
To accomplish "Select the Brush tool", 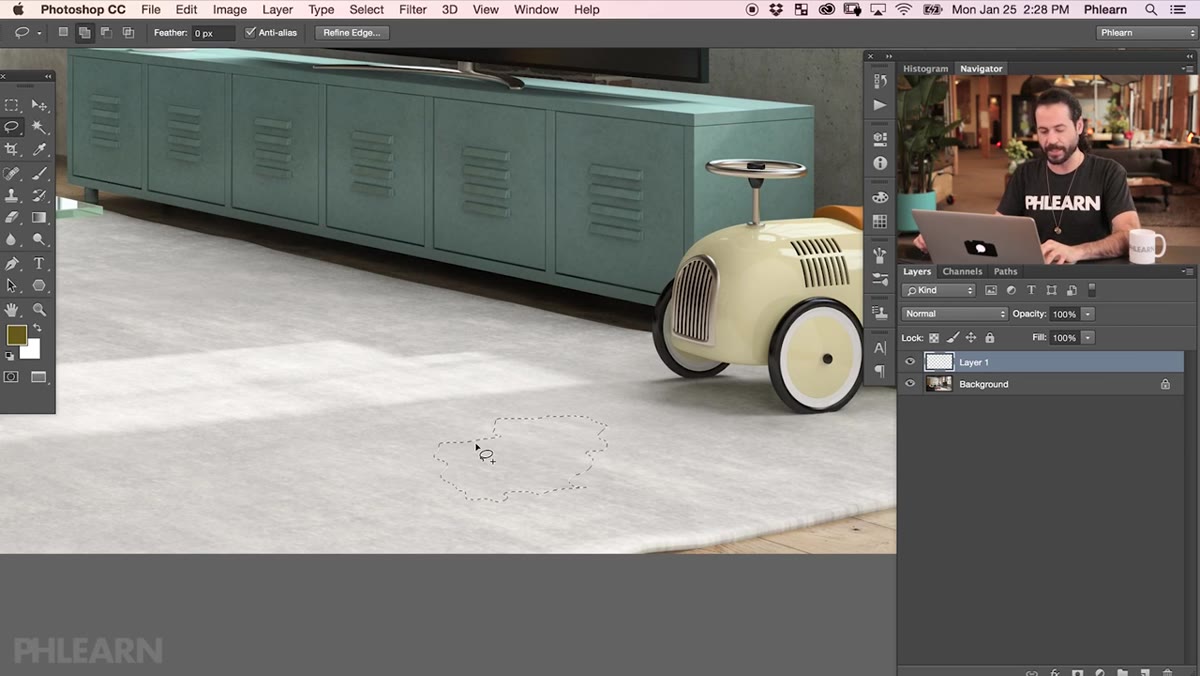I will [x=39, y=174].
